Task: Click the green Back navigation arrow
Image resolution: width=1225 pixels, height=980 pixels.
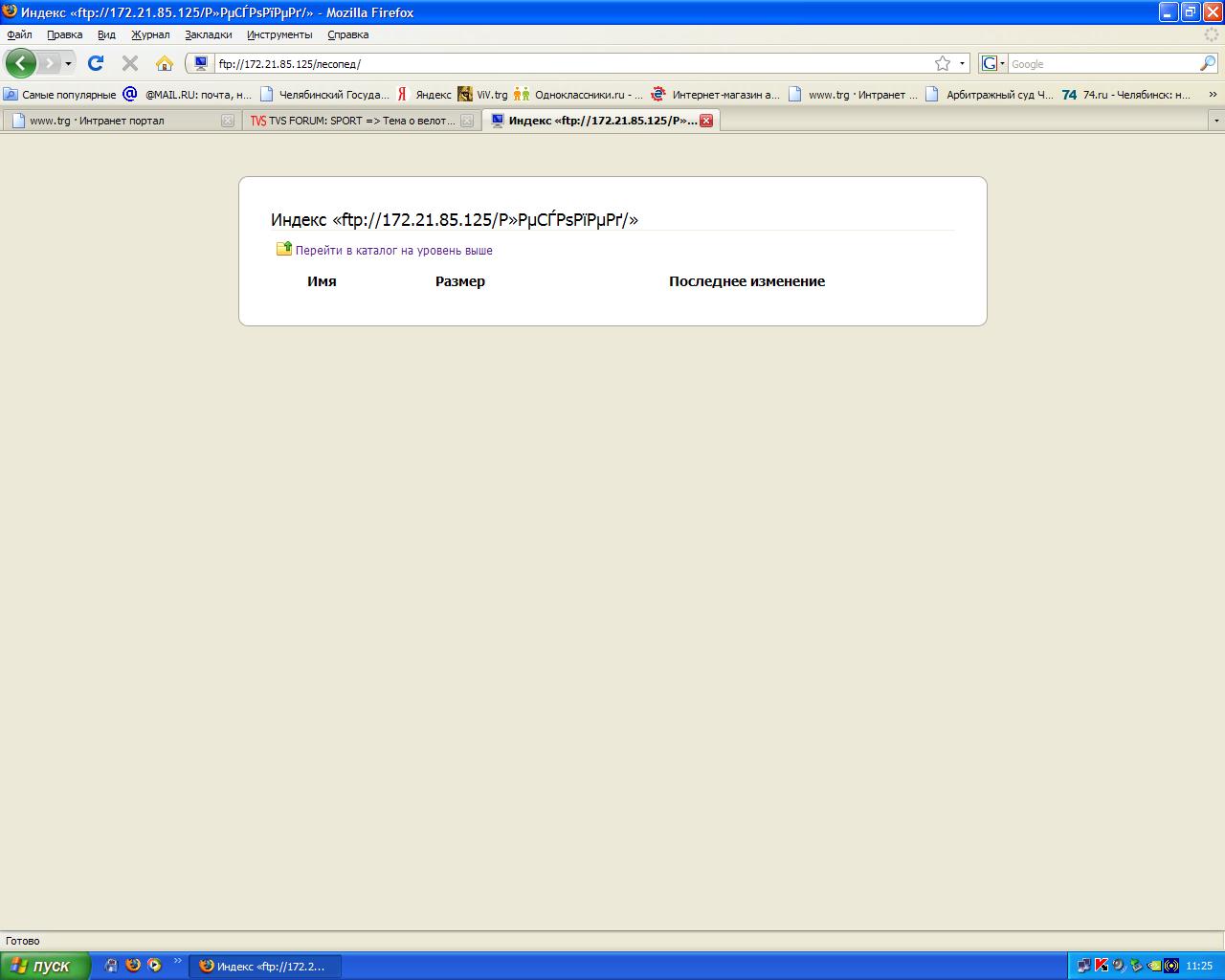Action: click(x=21, y=63)
